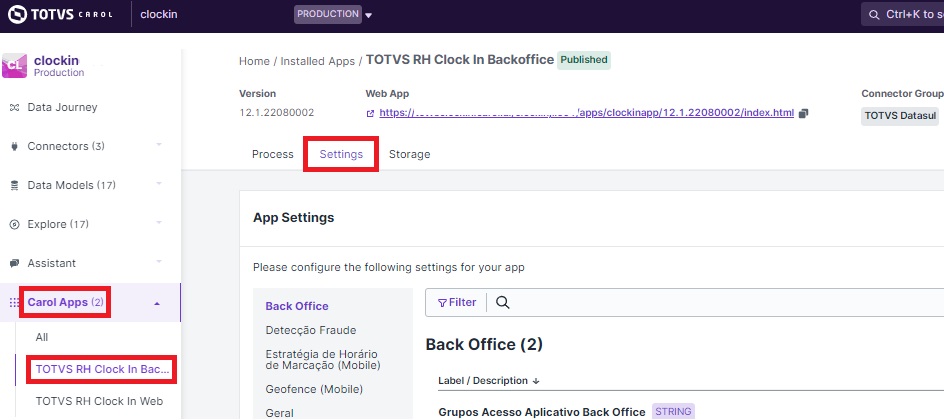Screen dimensions: 944x420
Task: Click the clockin tenant name in top bar
Action: pos(158,14)
